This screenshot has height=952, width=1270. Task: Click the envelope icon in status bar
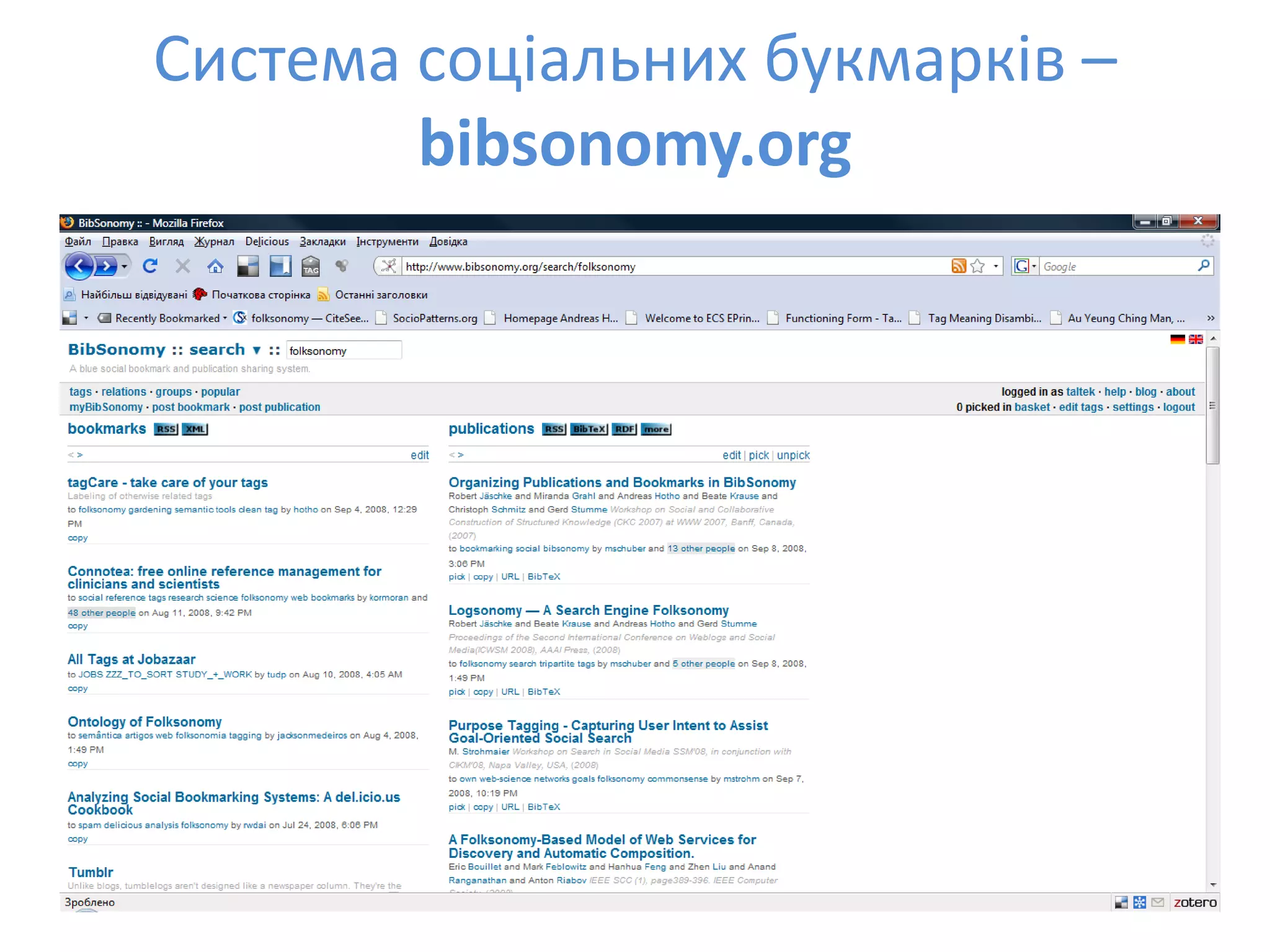[x=1158, y=902]
